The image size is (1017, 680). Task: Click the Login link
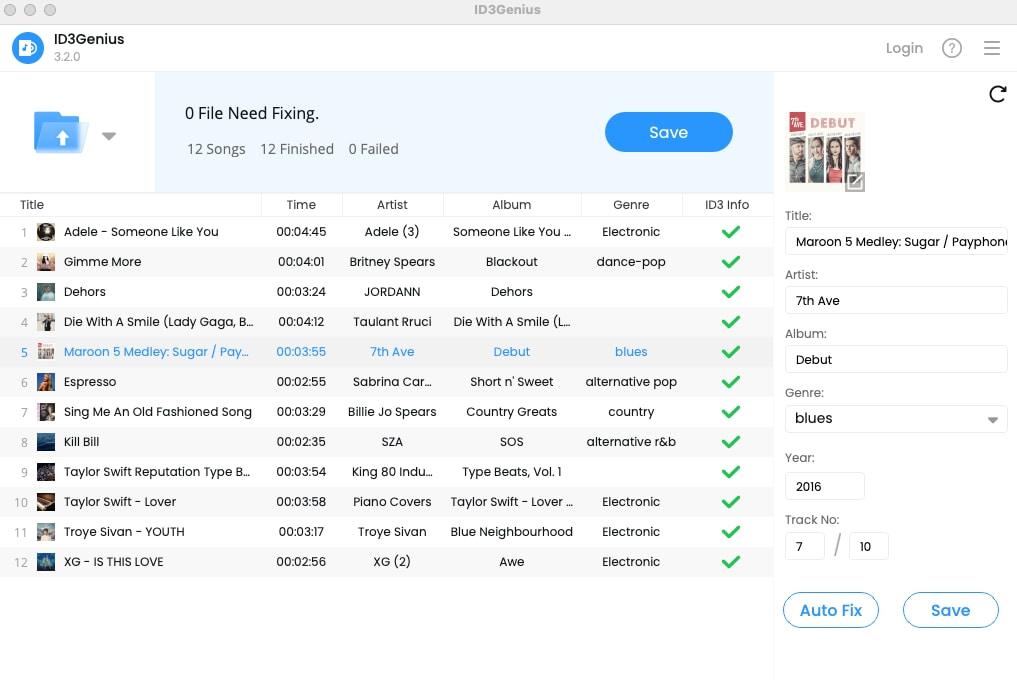click(904, 48)
